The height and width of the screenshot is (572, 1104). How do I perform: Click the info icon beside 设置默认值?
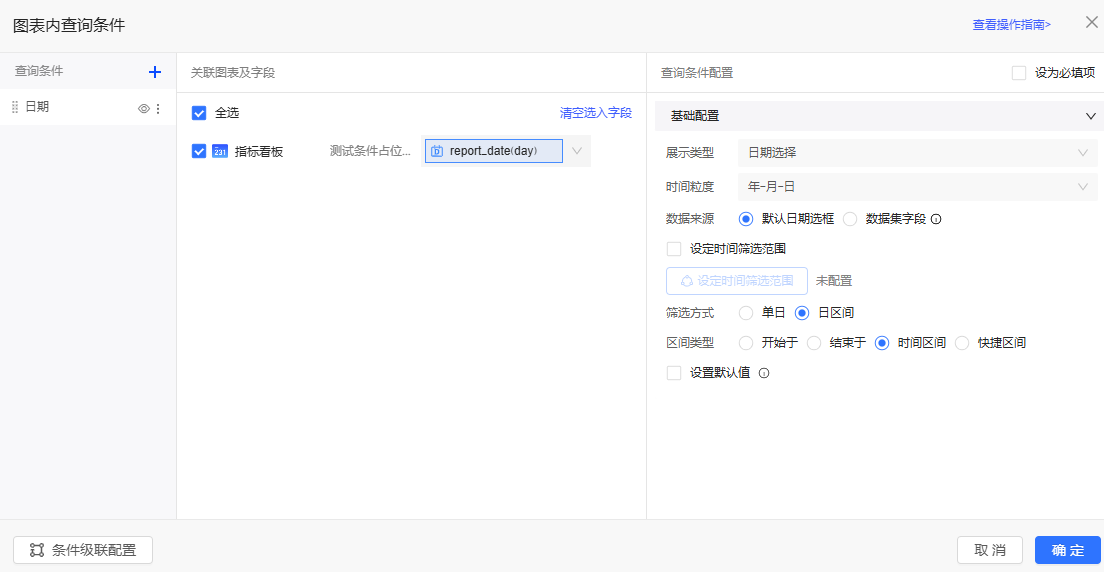tap(764, 373)
